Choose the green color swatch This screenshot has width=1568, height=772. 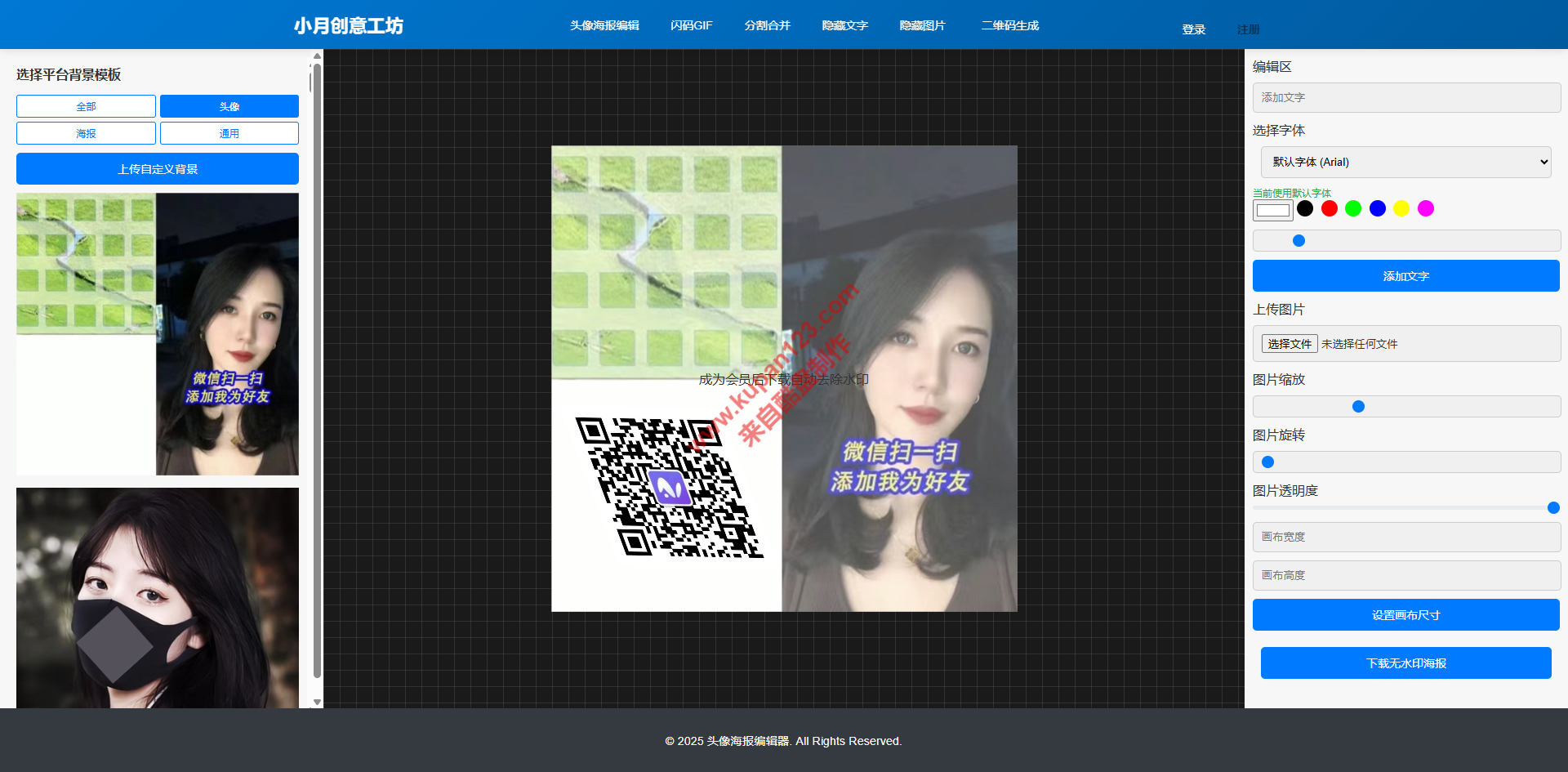click(x=1353, y=208)
